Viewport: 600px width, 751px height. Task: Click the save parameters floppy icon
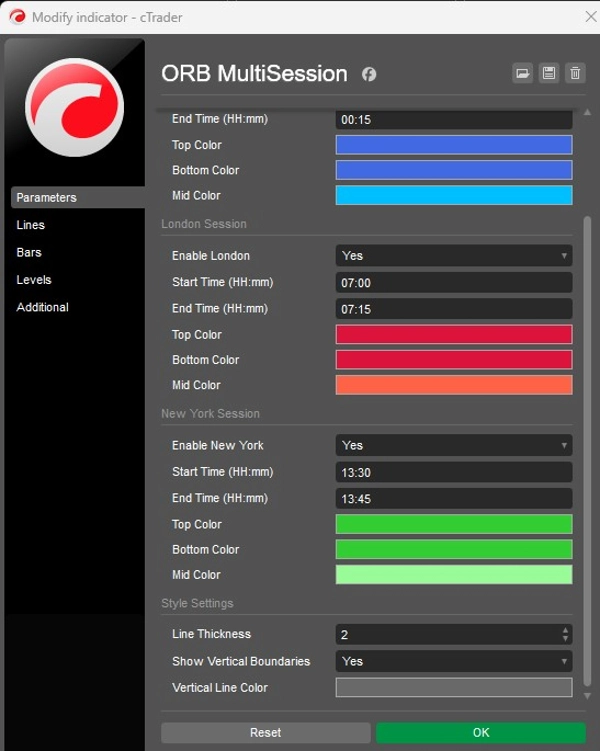pyautogui.click(x=549, y=73)
